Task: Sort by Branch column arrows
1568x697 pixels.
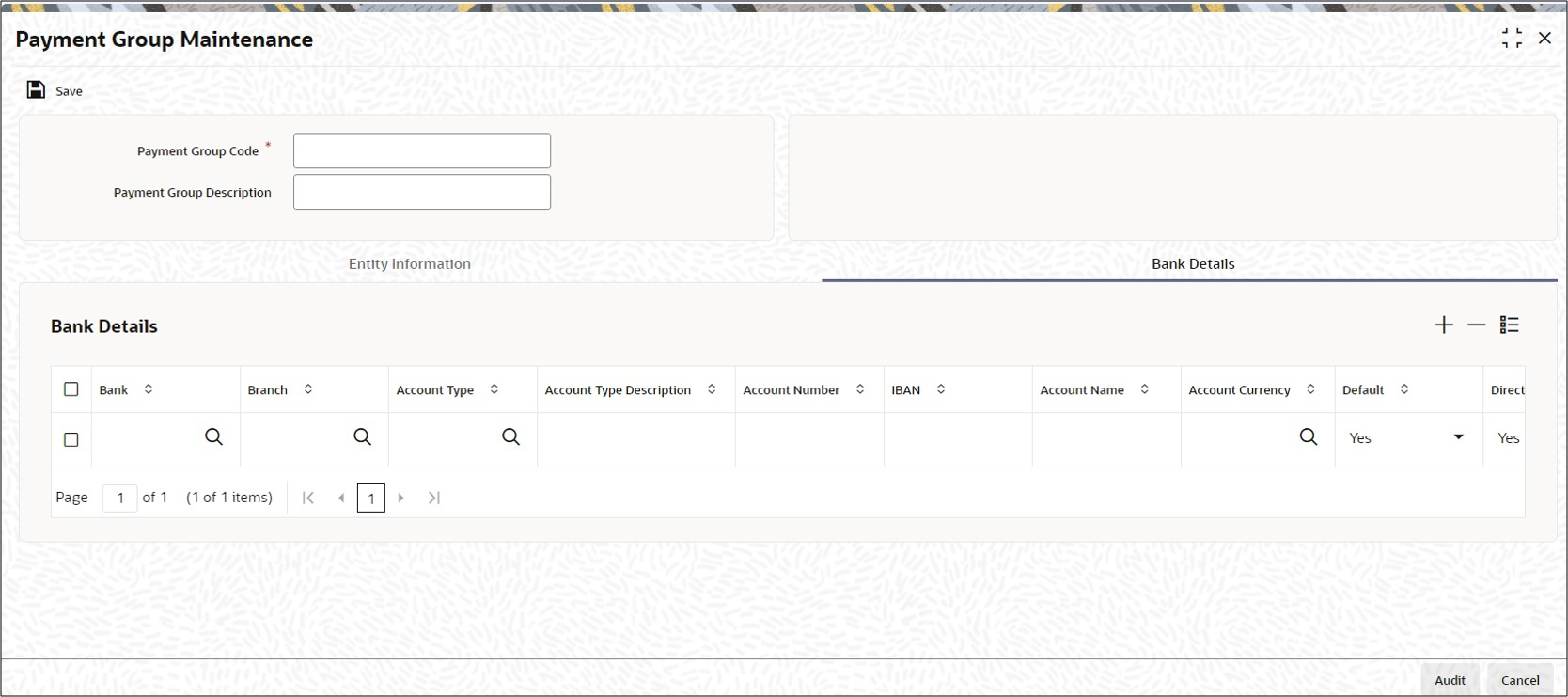Action: (308, 389)
